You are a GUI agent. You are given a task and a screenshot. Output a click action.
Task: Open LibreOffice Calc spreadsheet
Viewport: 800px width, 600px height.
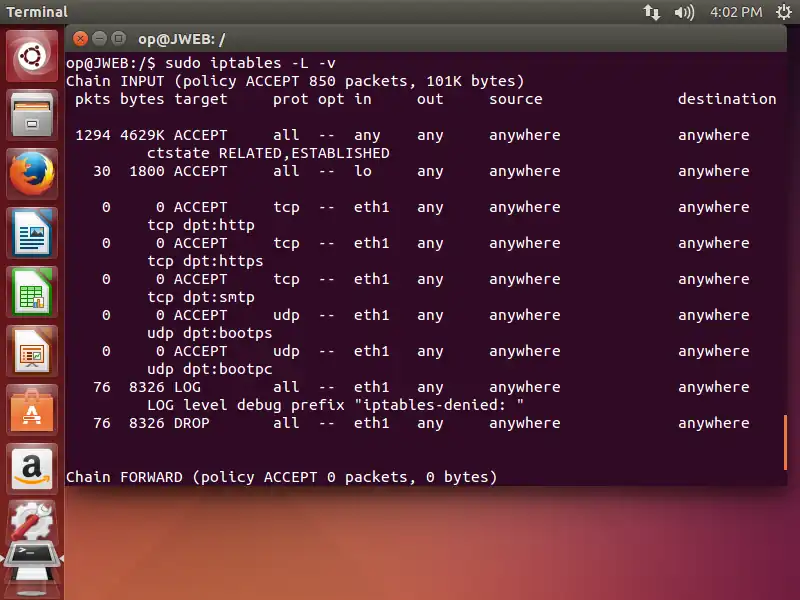(x=33, y=293)
